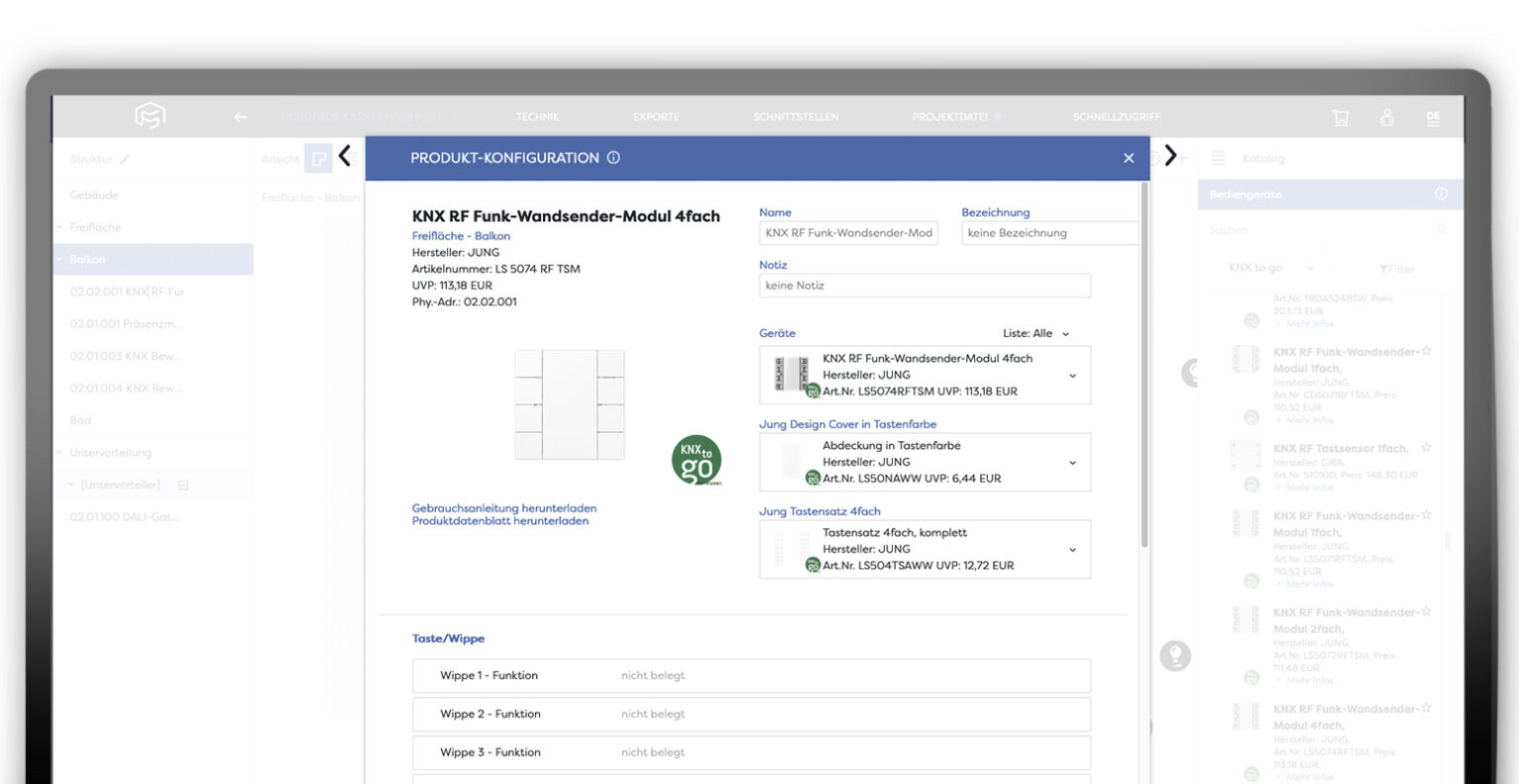The width and height of the screenshot is (1519, 784).
Task: Click the Bezeichnung input field
Action: [1050, 233]
